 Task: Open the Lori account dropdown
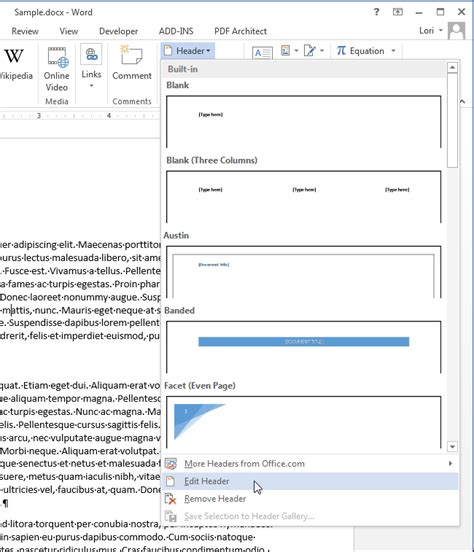(430, 31)
